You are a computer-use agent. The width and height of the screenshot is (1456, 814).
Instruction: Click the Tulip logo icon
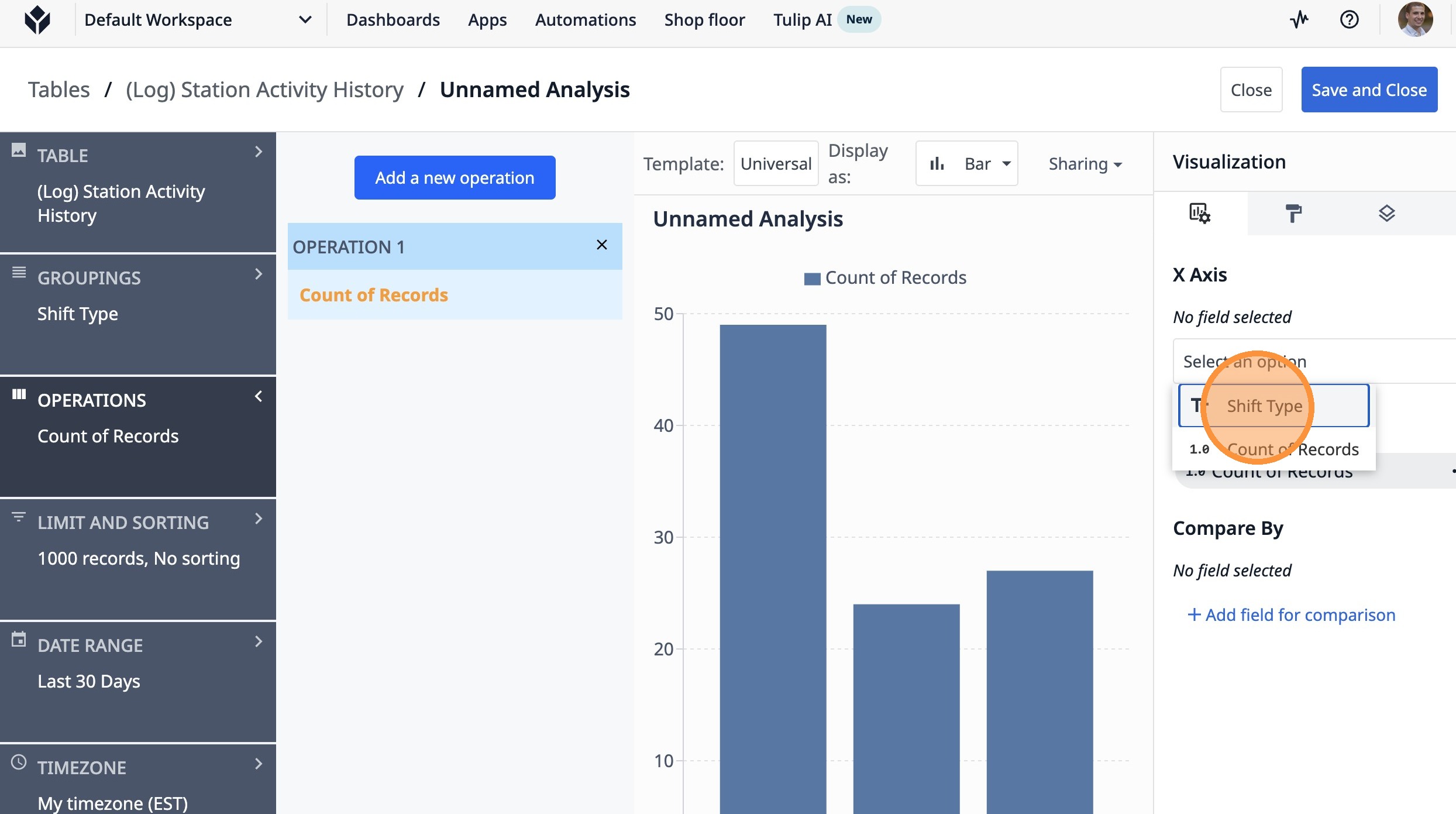click(x=37, y=20)
